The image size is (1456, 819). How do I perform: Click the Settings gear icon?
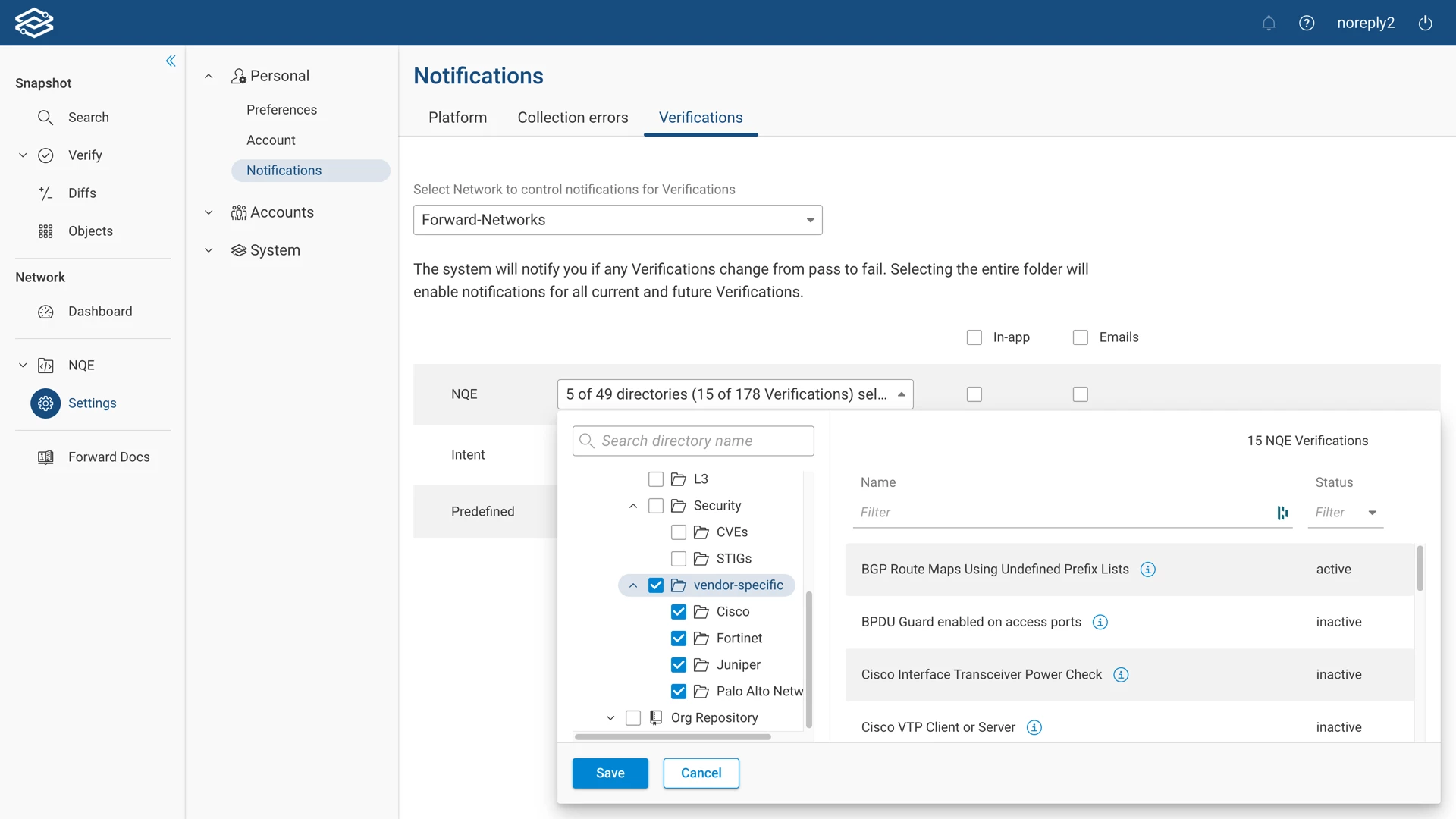(x=45, y=403)
